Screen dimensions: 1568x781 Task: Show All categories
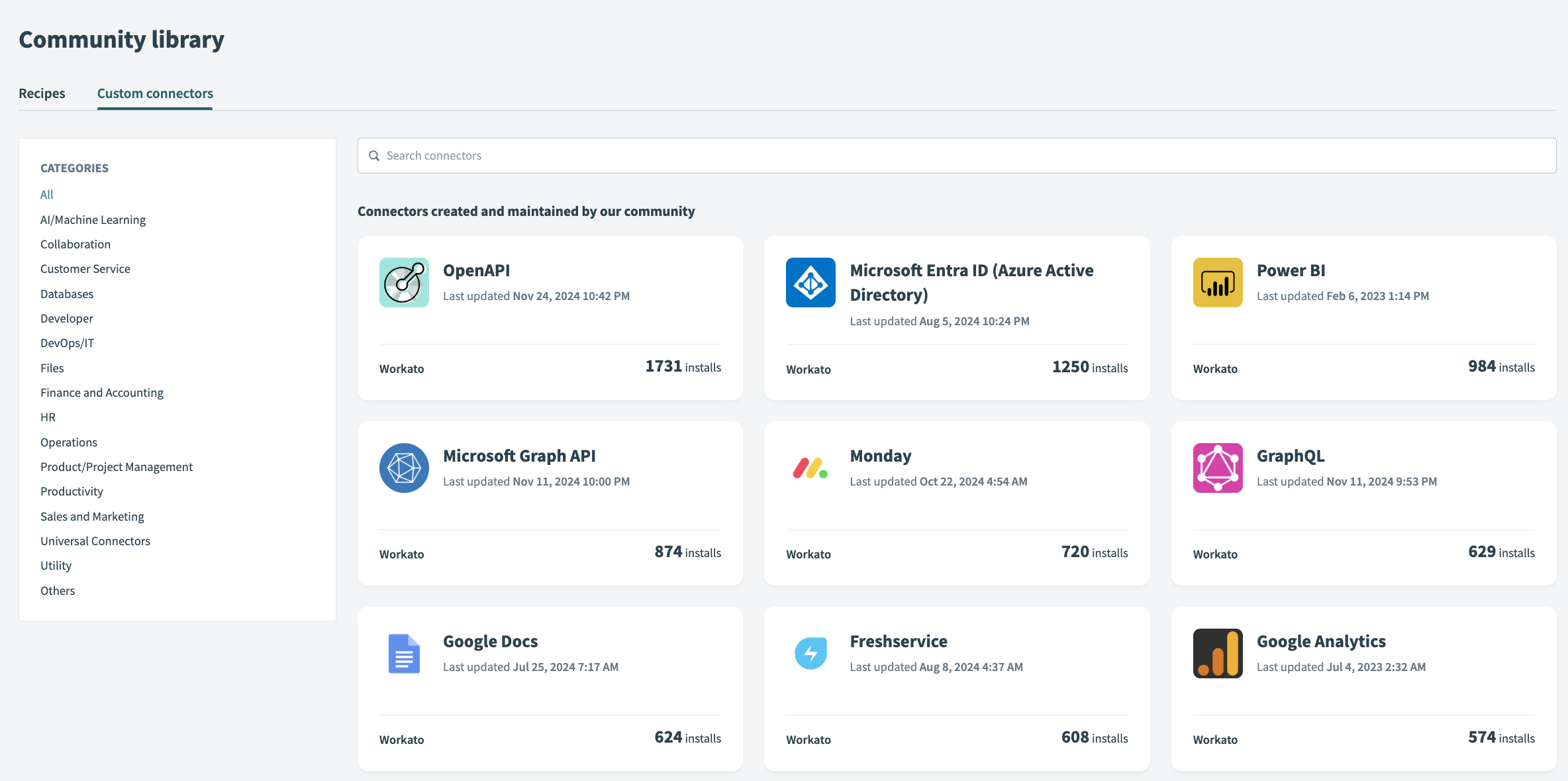tap(46, 194)
